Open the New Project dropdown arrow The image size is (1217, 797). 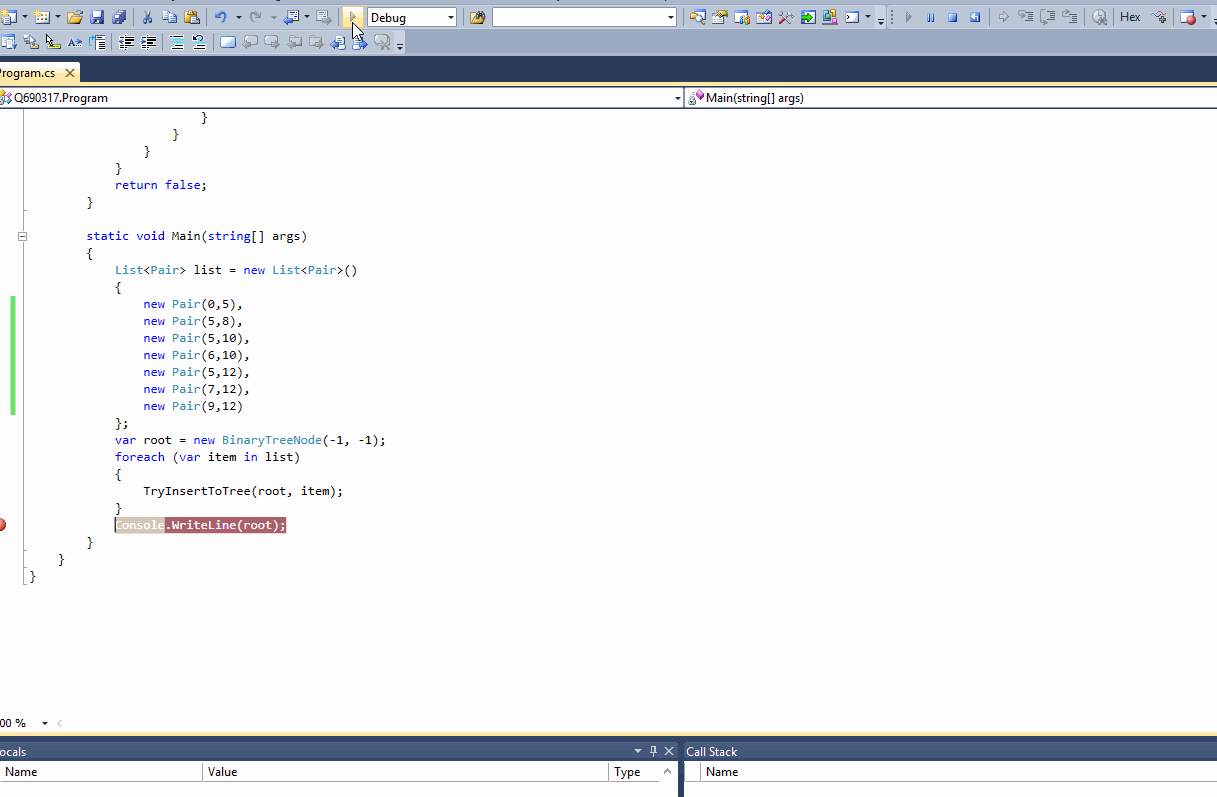click(24, 17)
